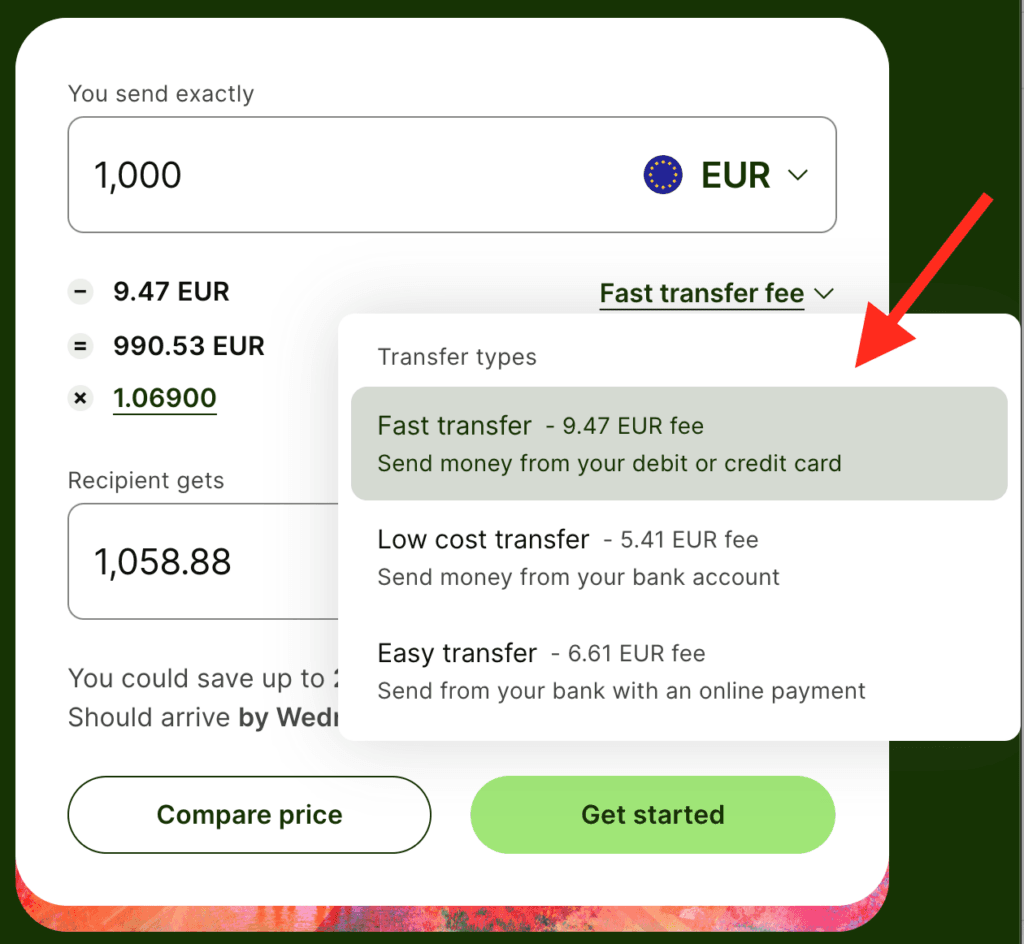Click the 'Fast transfer fee' underlined label
Viewport: 1024px width, 944px height.
click(701, 294)
